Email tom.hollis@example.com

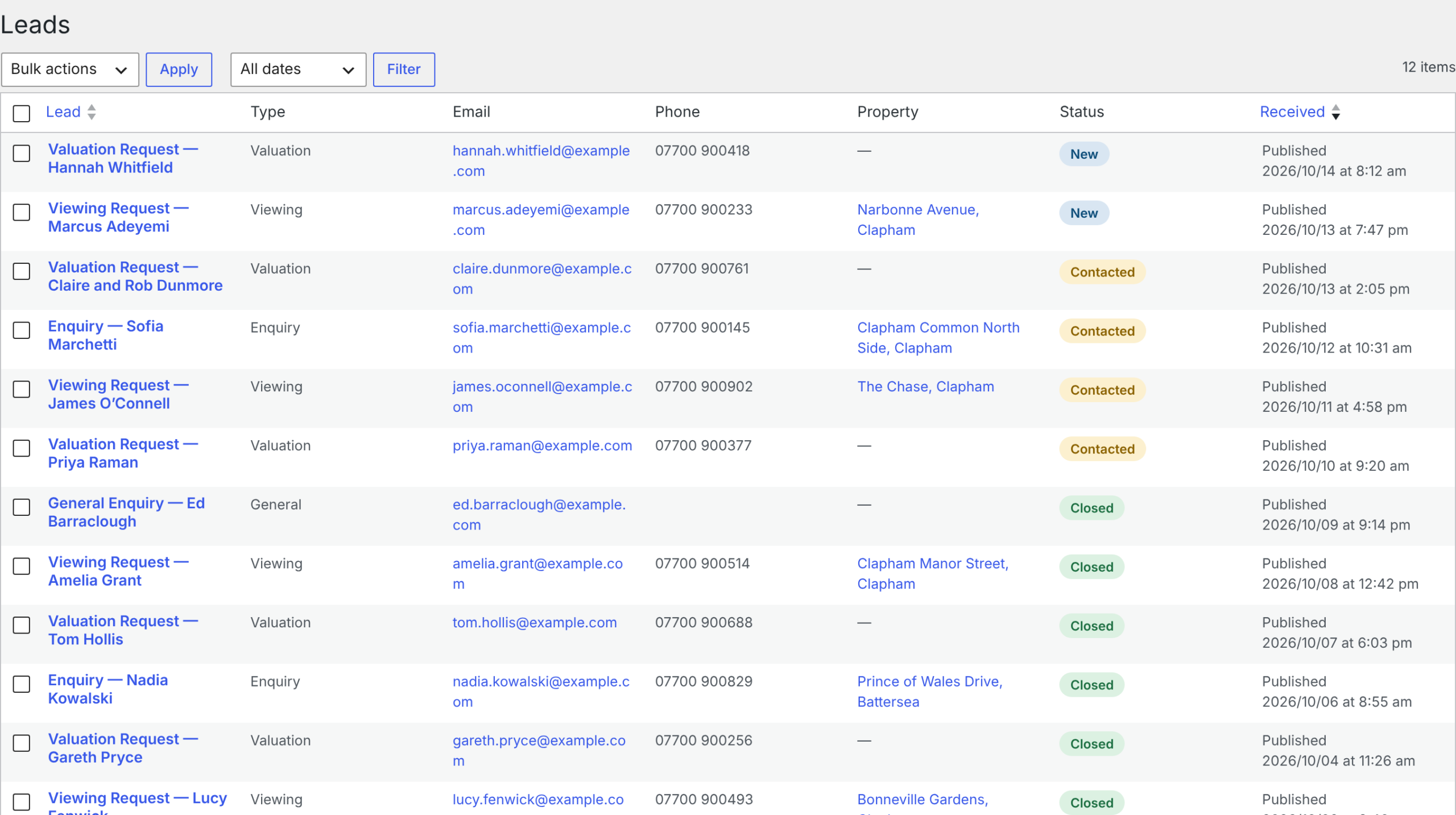[535, 623]
